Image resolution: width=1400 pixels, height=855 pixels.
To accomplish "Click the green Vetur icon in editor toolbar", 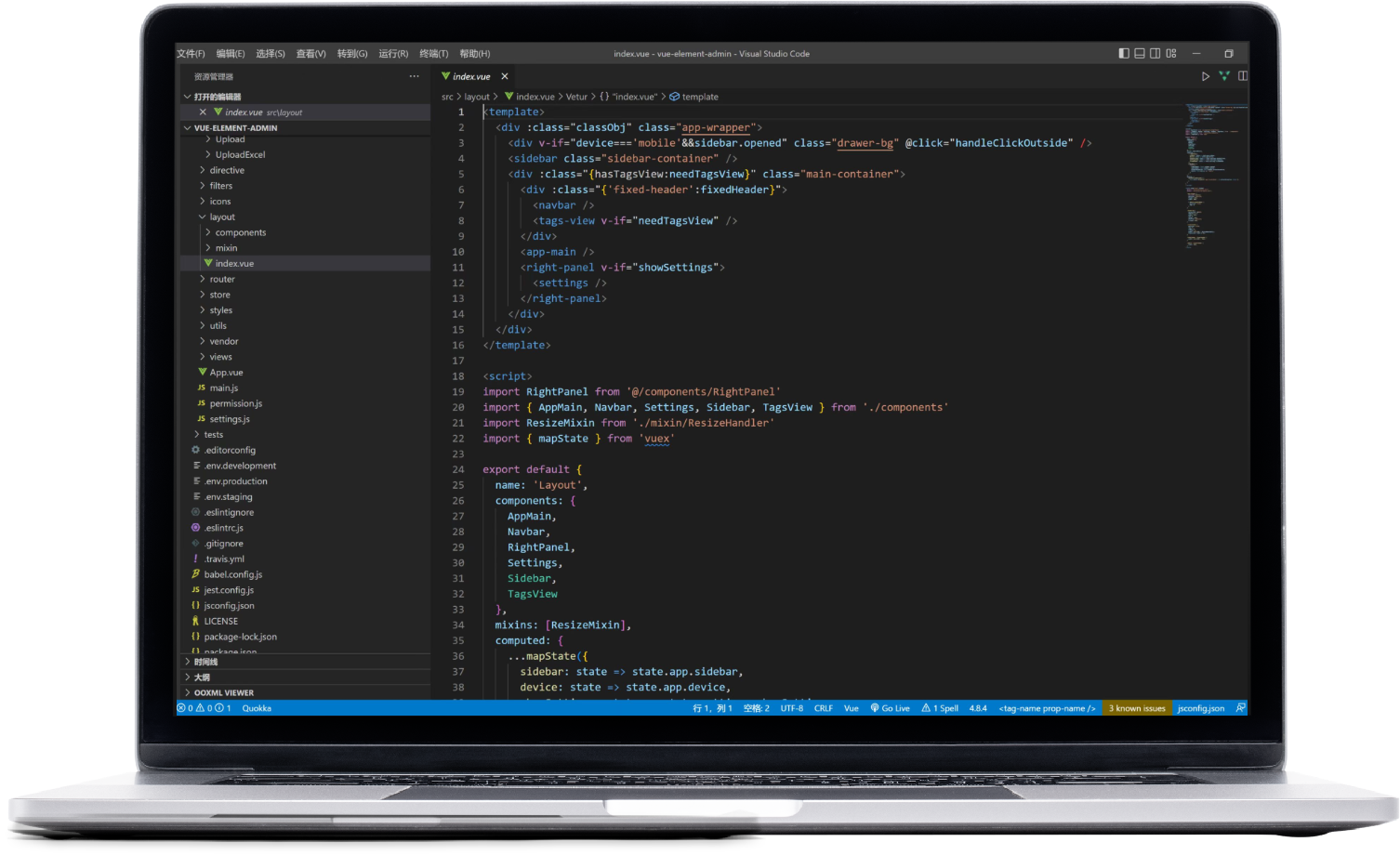I will click(x=1224, y=76).
